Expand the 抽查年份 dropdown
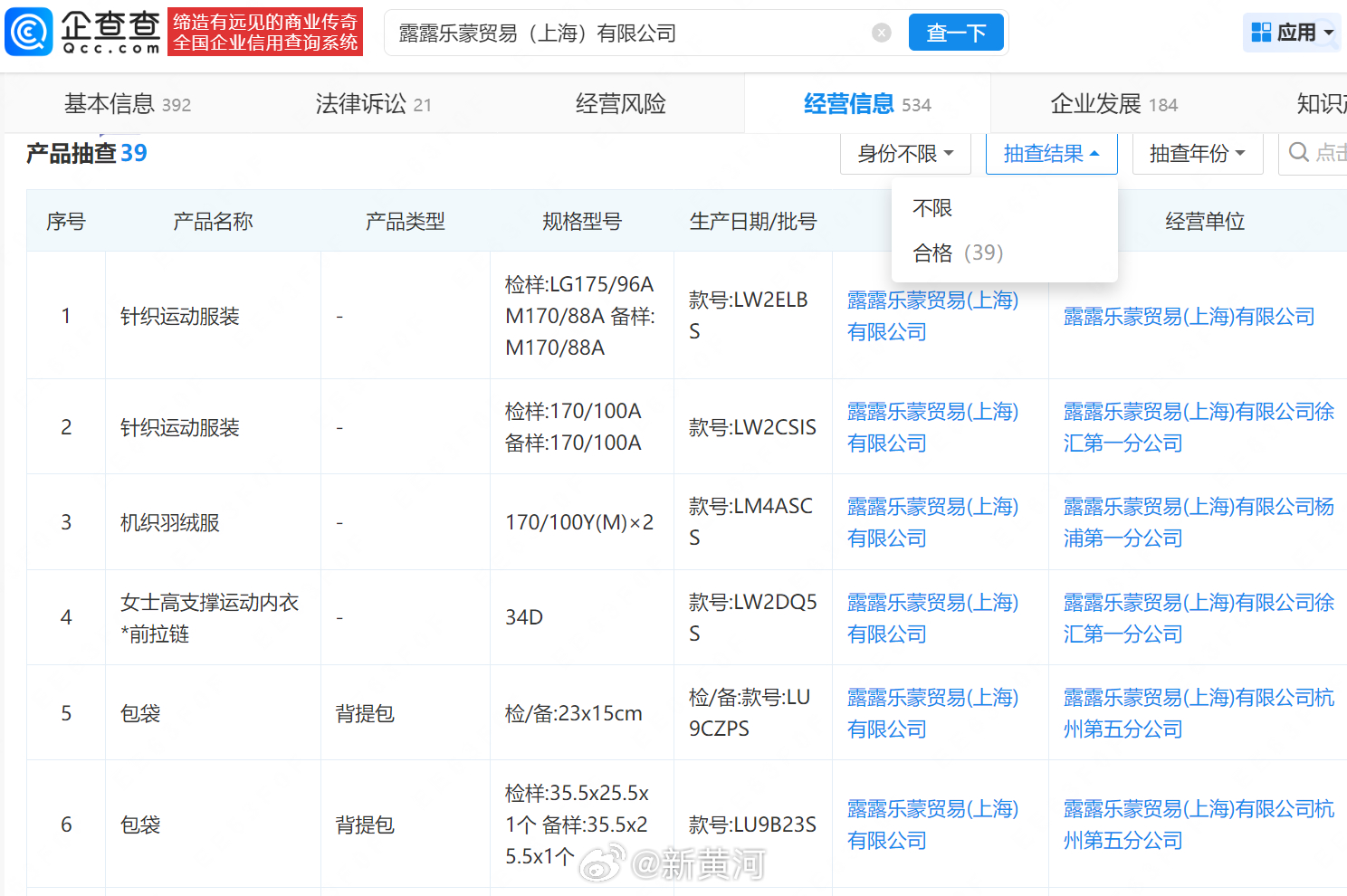The height and width of the screenshot is (896, 1347). click(x=1197, y=153)
